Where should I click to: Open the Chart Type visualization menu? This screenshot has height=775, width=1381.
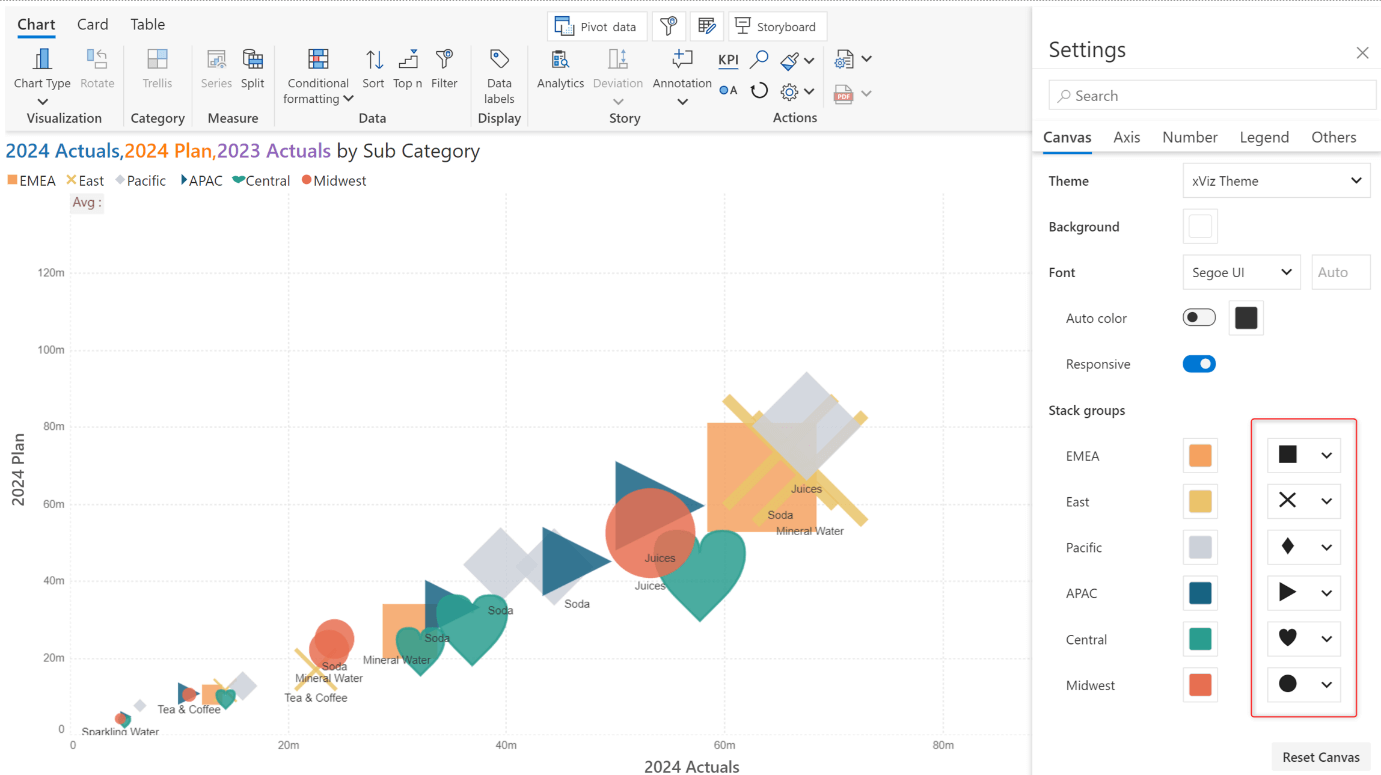[x=42, y=75]
